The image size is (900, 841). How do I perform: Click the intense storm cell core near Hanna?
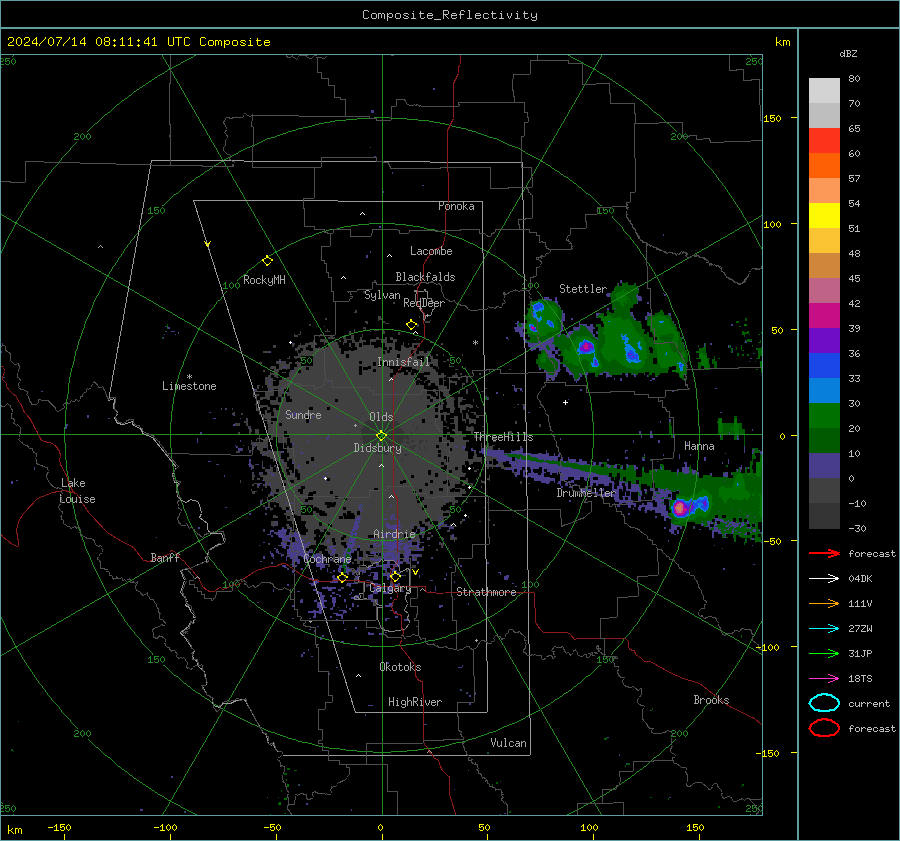tap(680, 508)
